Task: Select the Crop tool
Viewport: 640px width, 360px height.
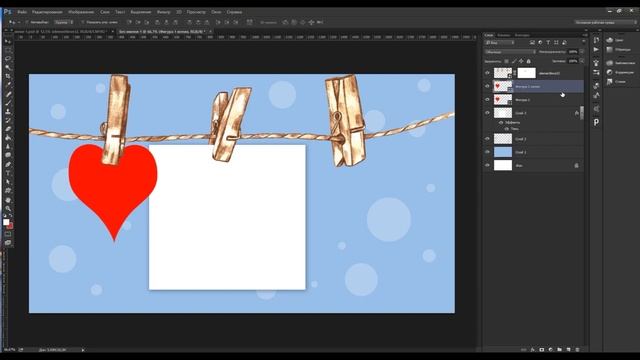Action: point(8,76)
